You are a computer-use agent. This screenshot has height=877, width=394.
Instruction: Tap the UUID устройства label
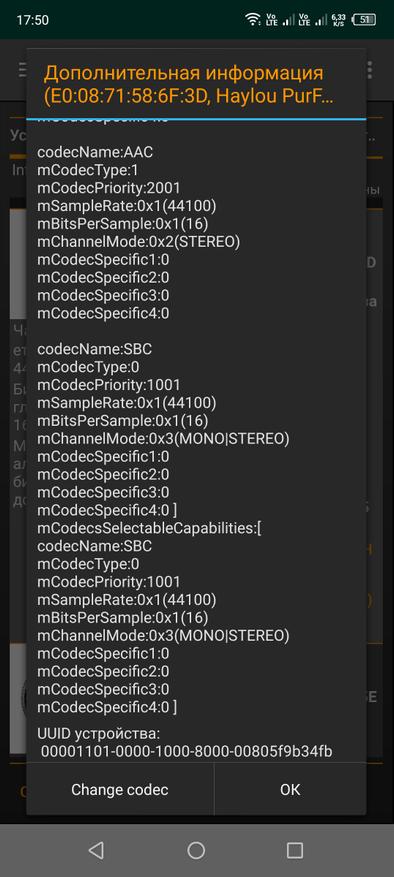click(x=98, y=734)
